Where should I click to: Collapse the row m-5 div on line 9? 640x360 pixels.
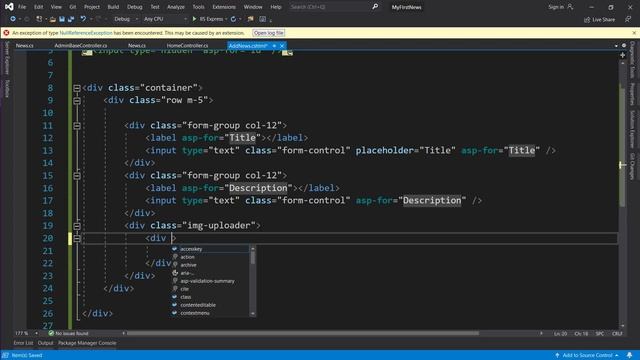point(77,100)
